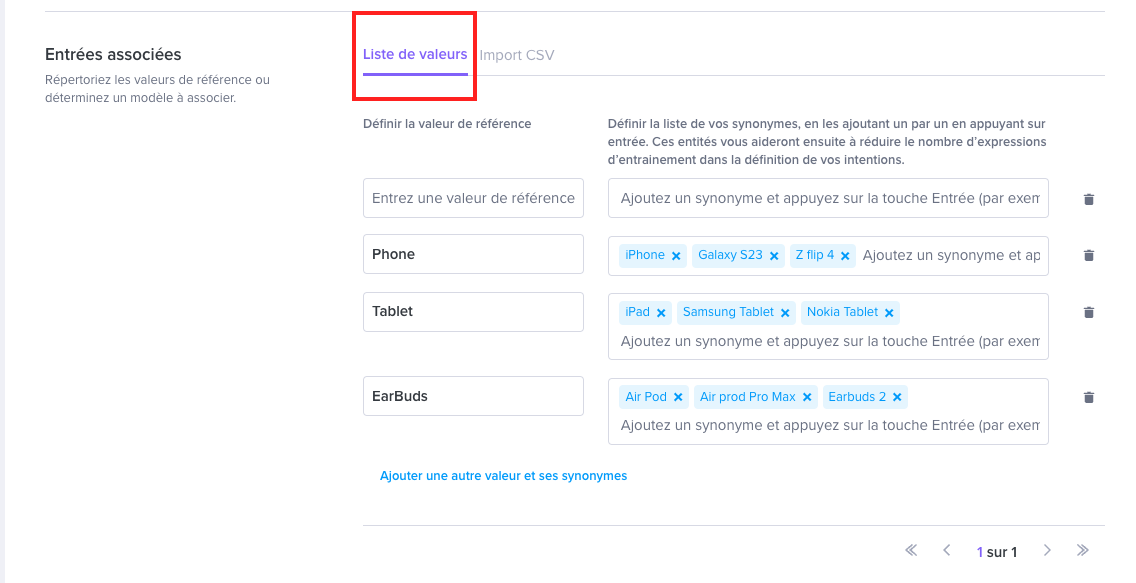Add a synonym in the Tablet row

tap(830, 341)
